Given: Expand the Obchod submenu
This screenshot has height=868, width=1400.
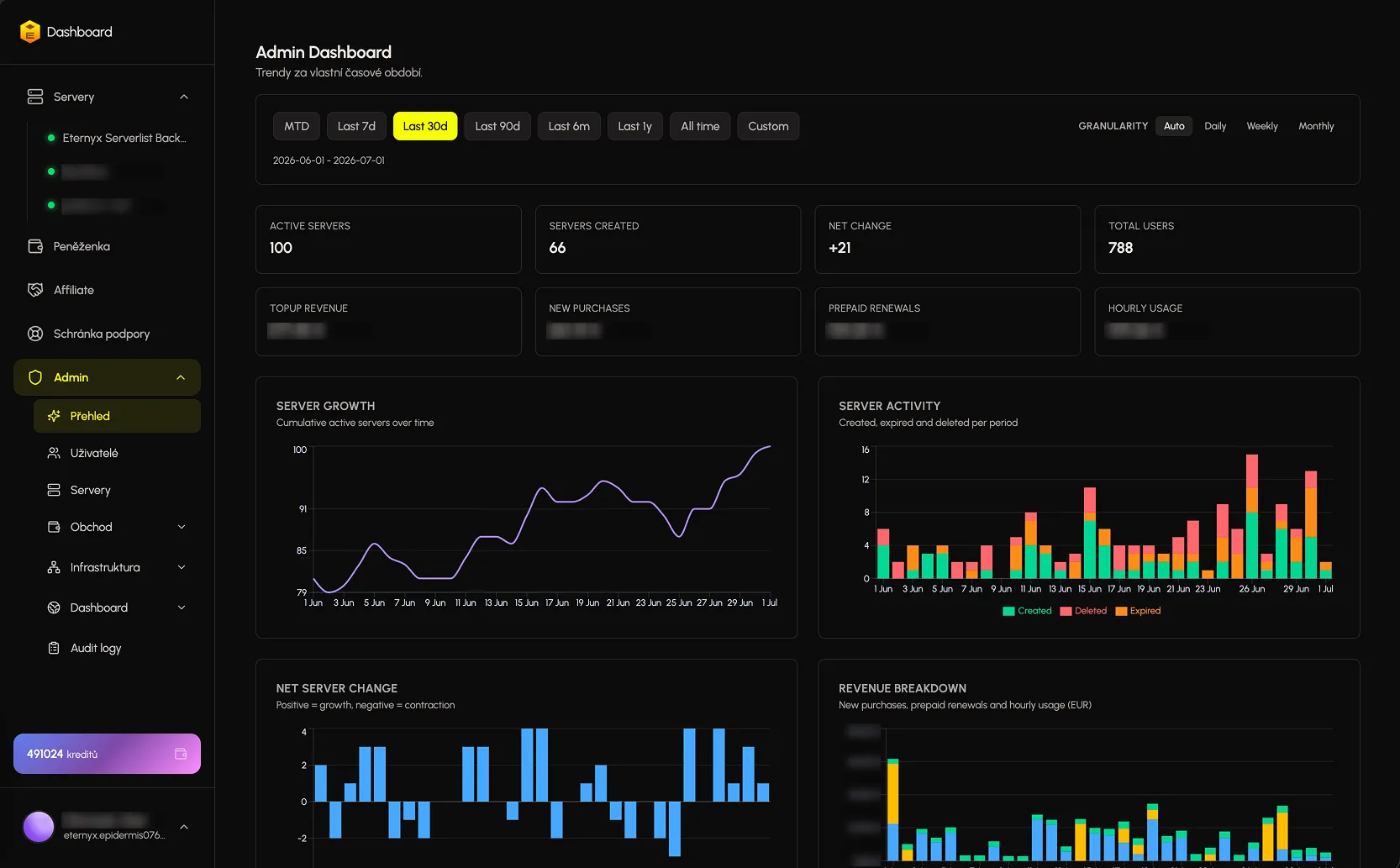Looking at the screenshot, I should pos(182,527).
